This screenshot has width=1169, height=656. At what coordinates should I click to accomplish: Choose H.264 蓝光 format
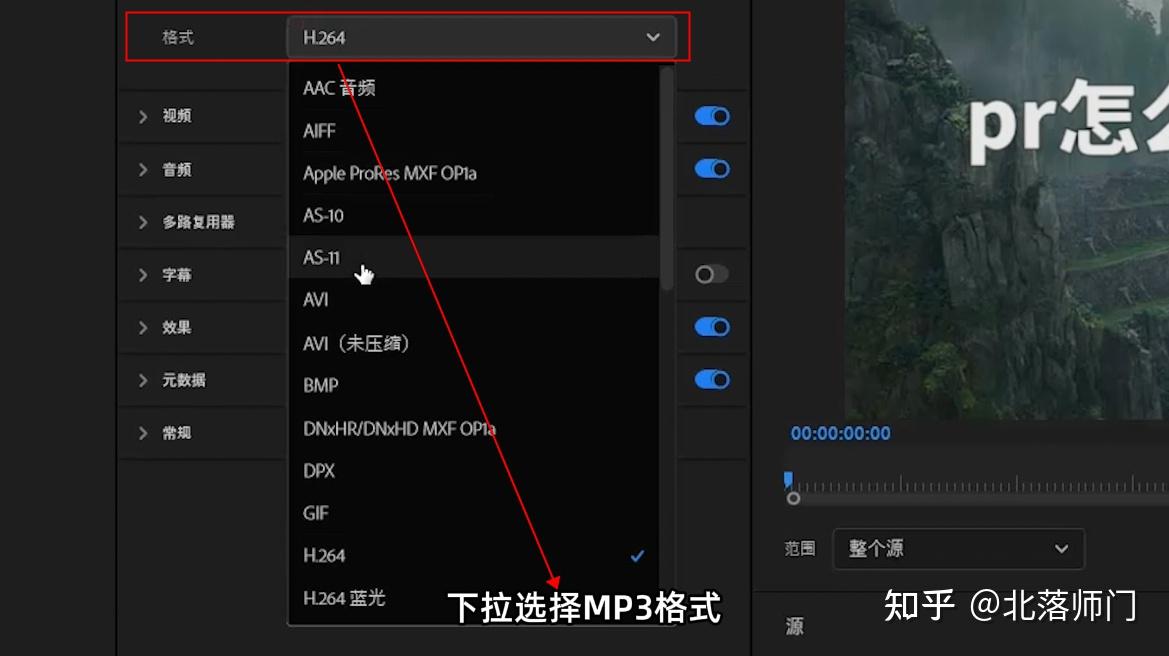[342, 597]
